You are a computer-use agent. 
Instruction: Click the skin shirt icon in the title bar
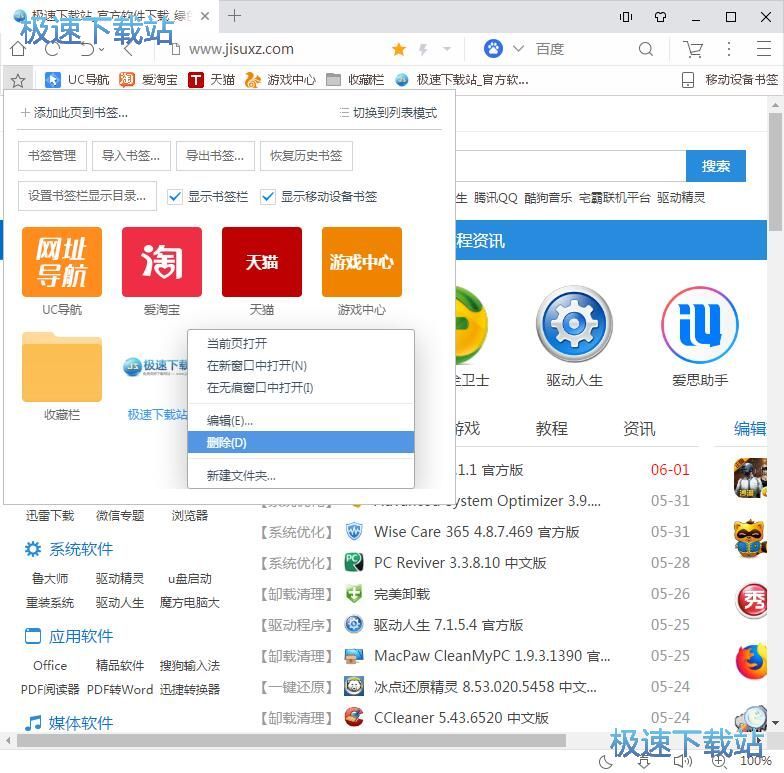point(660,17)
